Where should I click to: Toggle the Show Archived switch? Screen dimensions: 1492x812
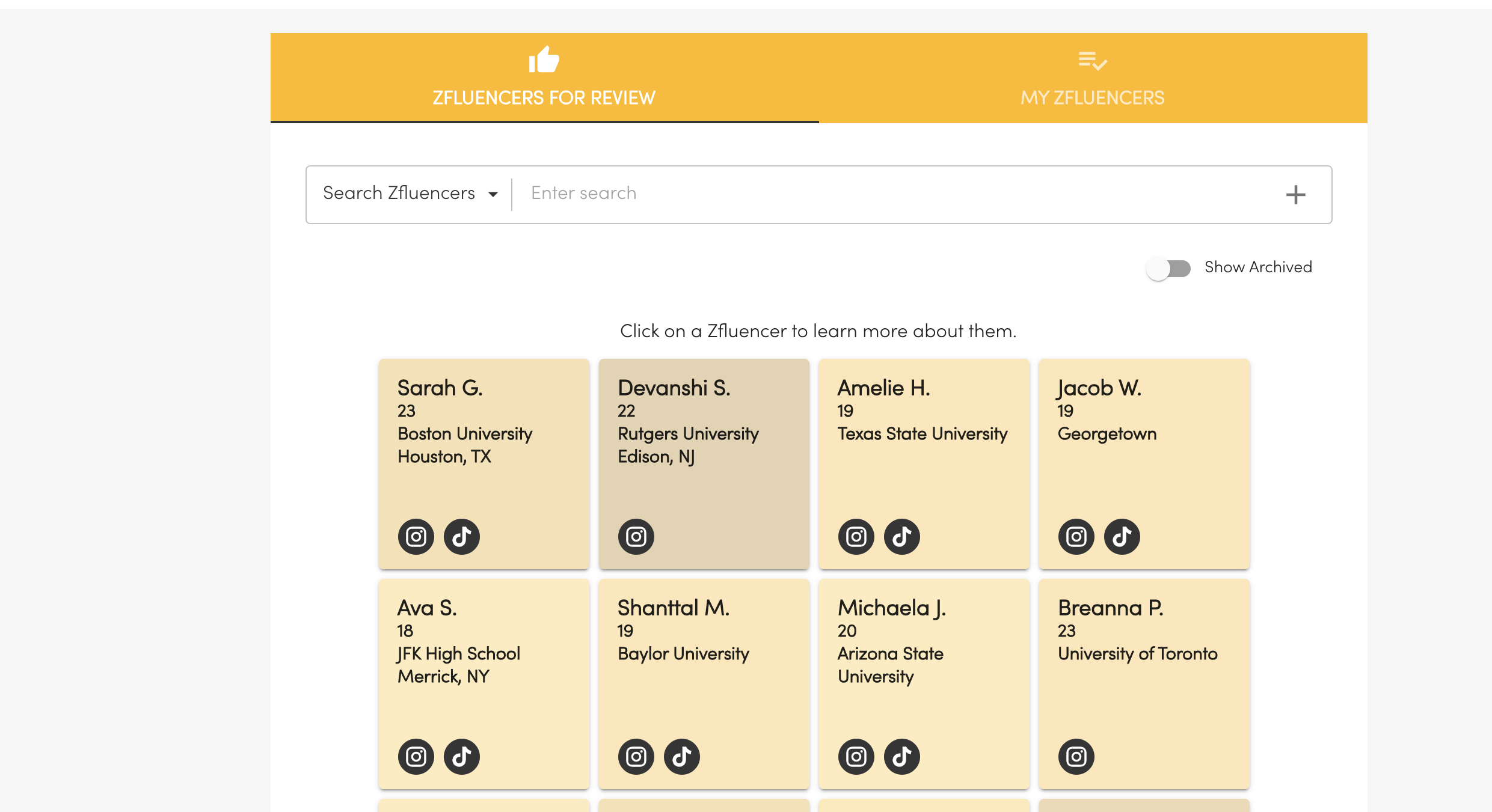(1168, 268)
